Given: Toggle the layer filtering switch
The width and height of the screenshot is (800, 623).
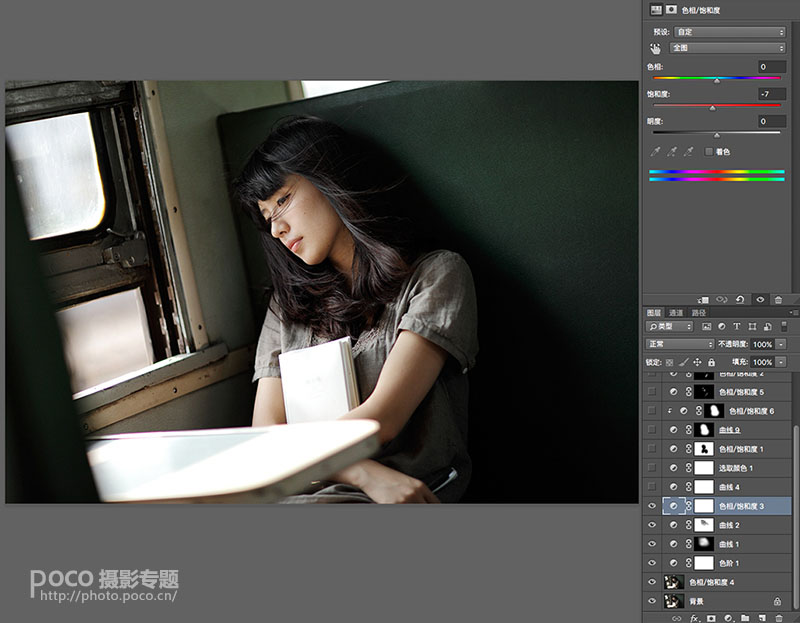Looking at the screenshot, I should (x=784, y=327).
